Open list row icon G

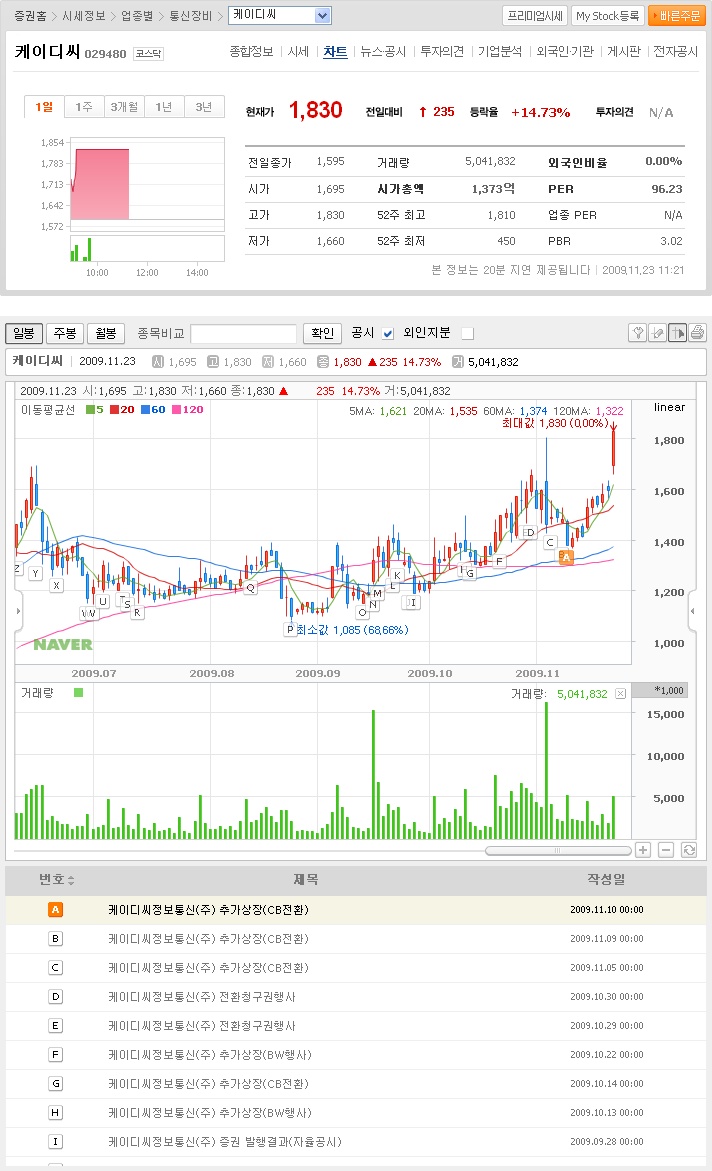[55, 1084]
